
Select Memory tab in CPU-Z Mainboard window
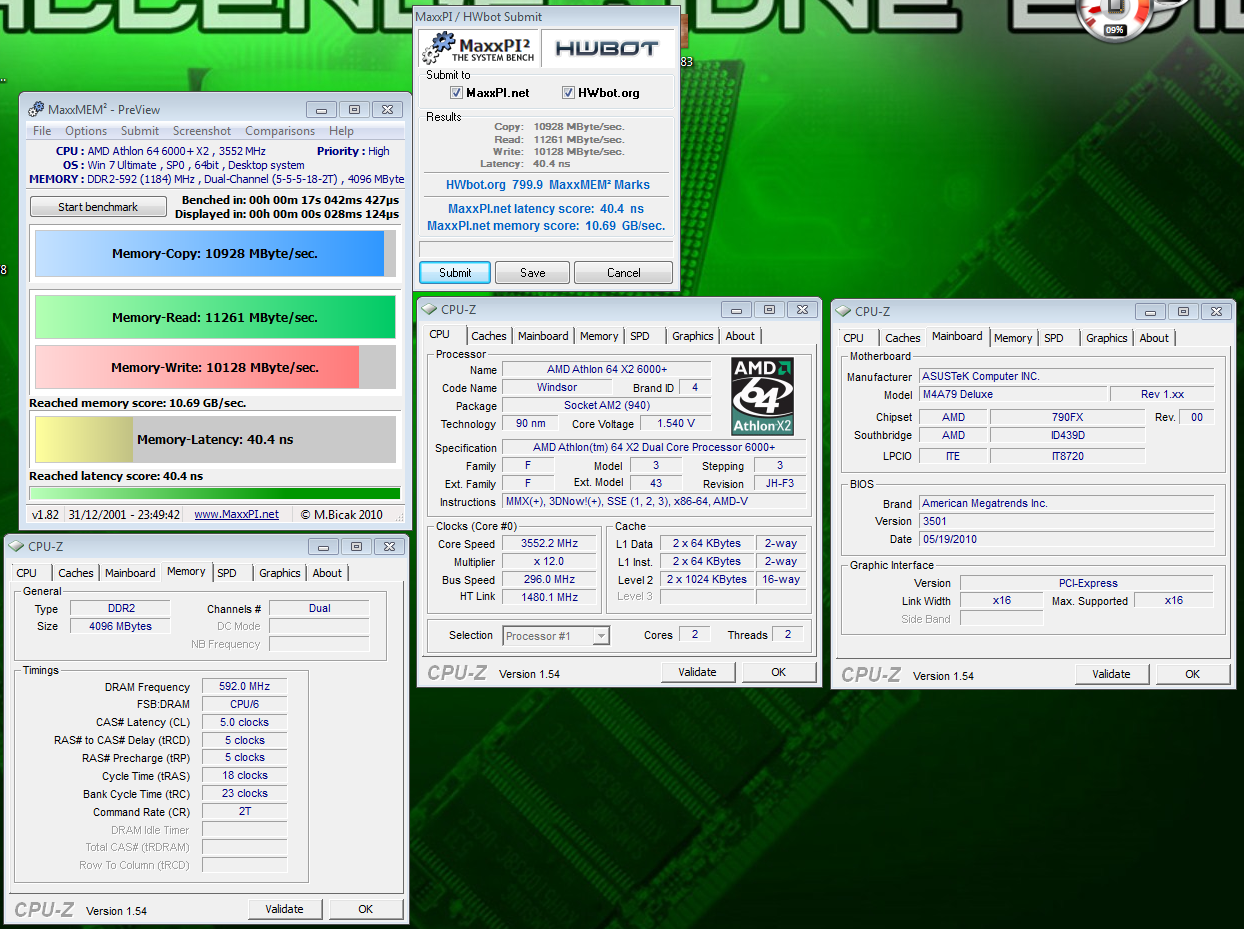1013,338
